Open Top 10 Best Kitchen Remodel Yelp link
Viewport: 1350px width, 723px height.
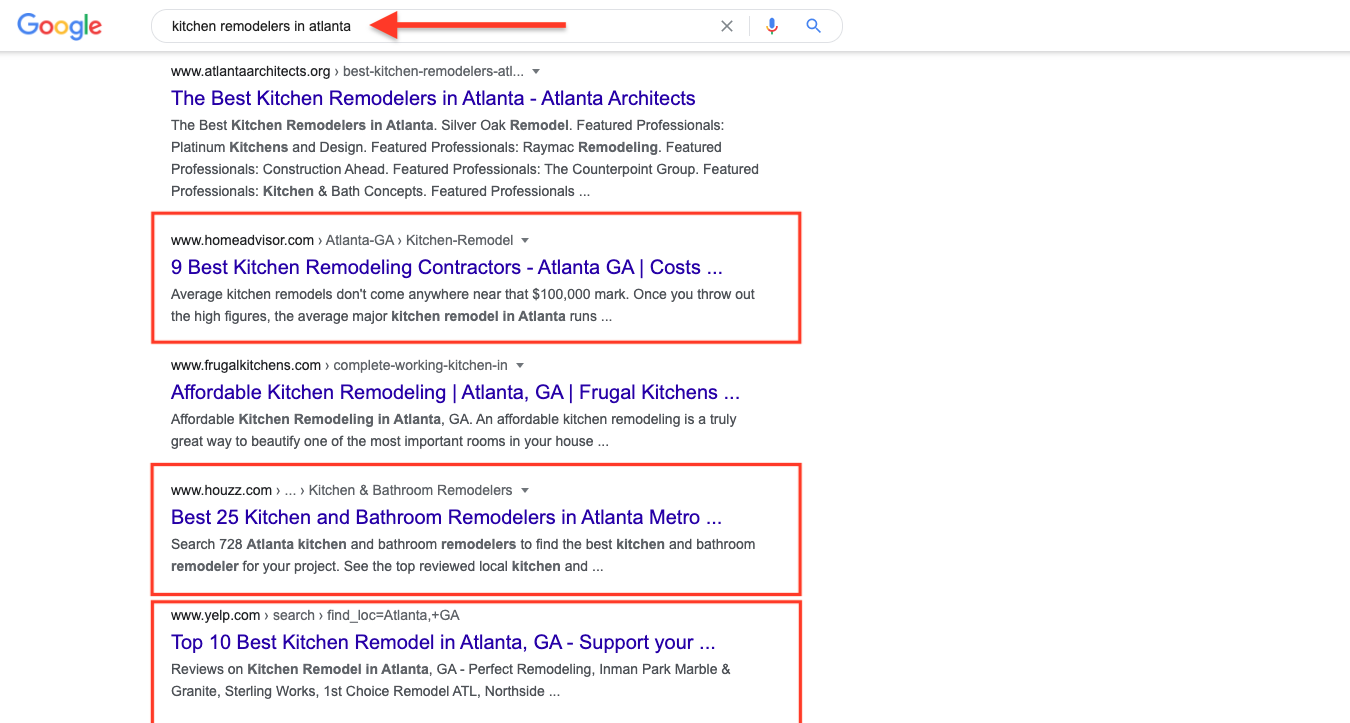443,642
